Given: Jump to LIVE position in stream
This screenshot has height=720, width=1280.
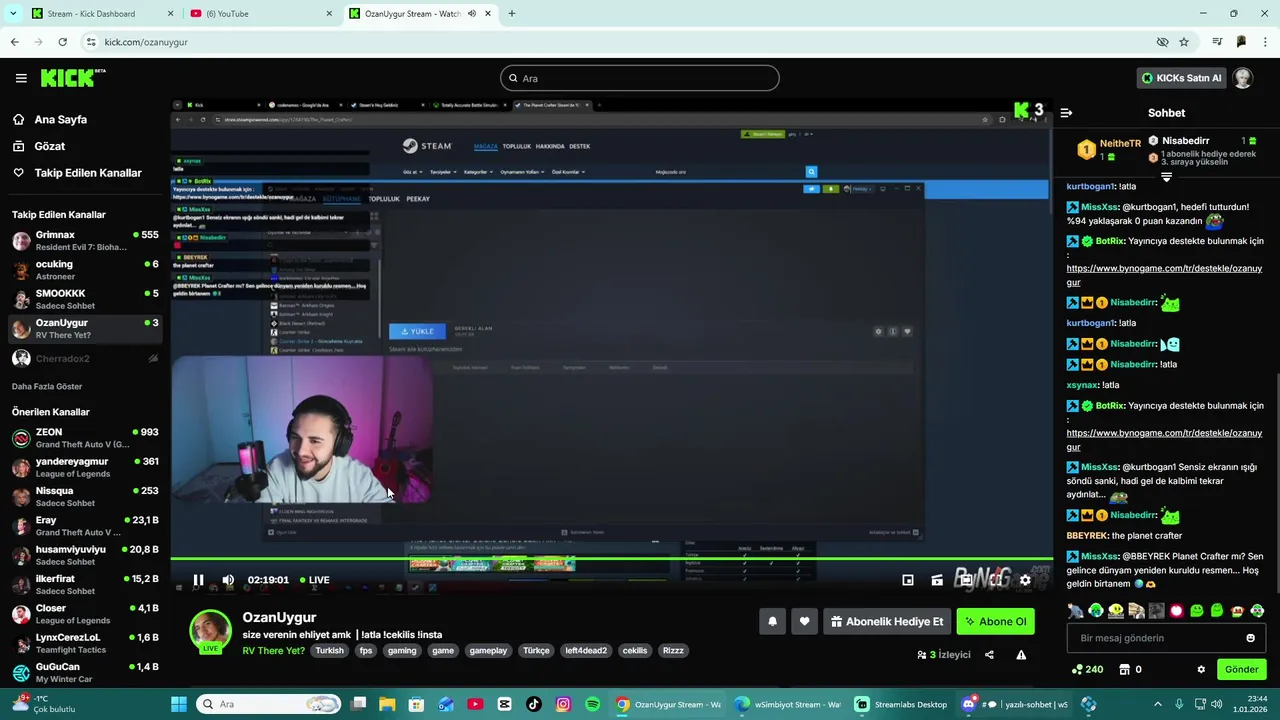Looking at the screenshot, I should coord(313,580).
